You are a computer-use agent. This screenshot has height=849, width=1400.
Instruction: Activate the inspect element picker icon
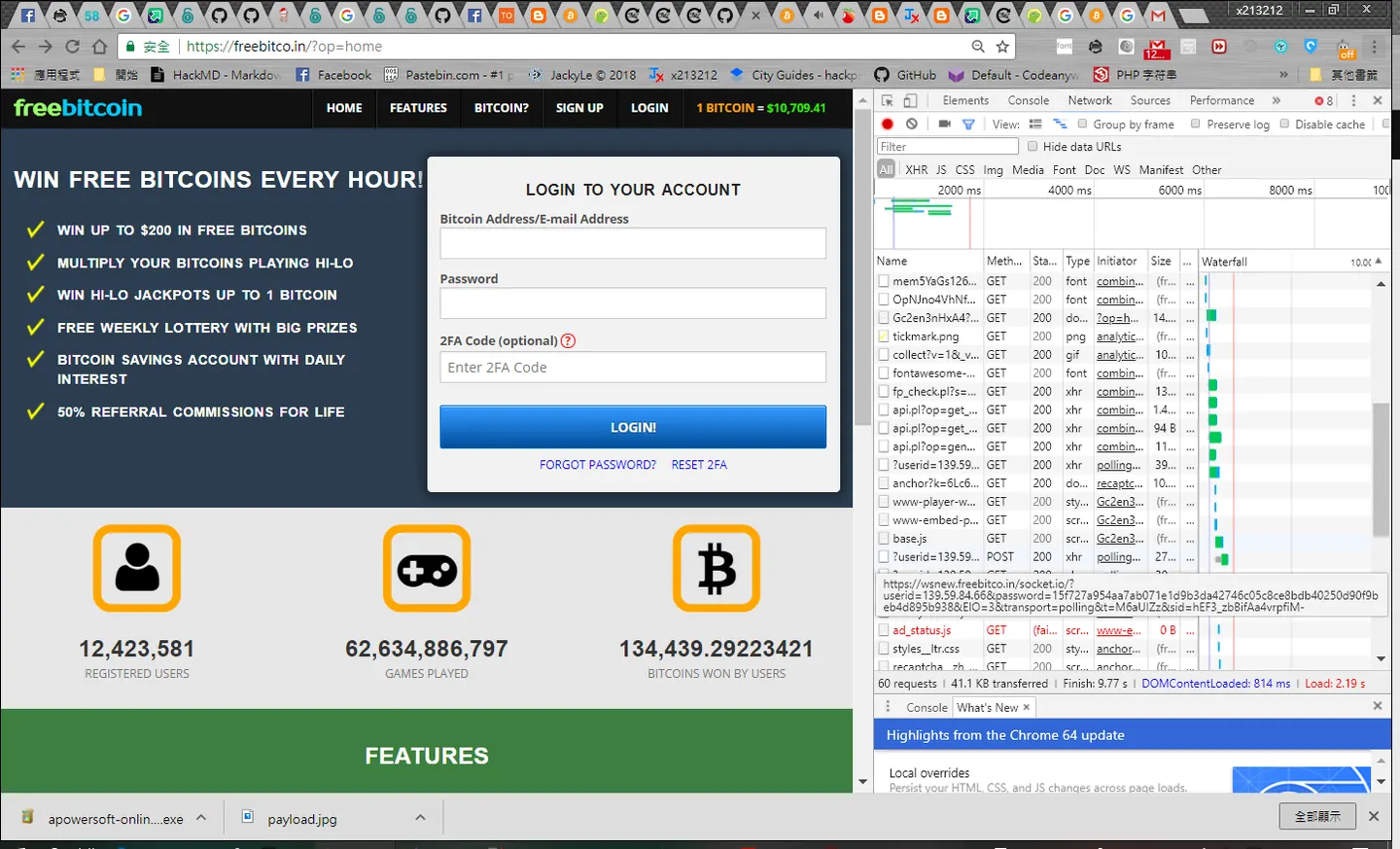click(888, 100)
